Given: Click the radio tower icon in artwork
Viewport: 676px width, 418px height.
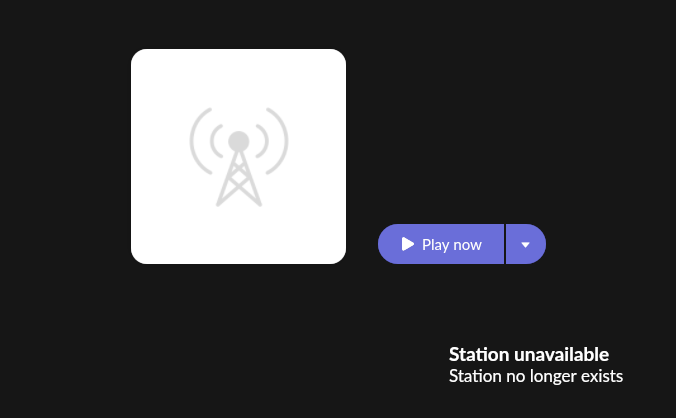Looking at the screenshot, I should click(239, 157).
